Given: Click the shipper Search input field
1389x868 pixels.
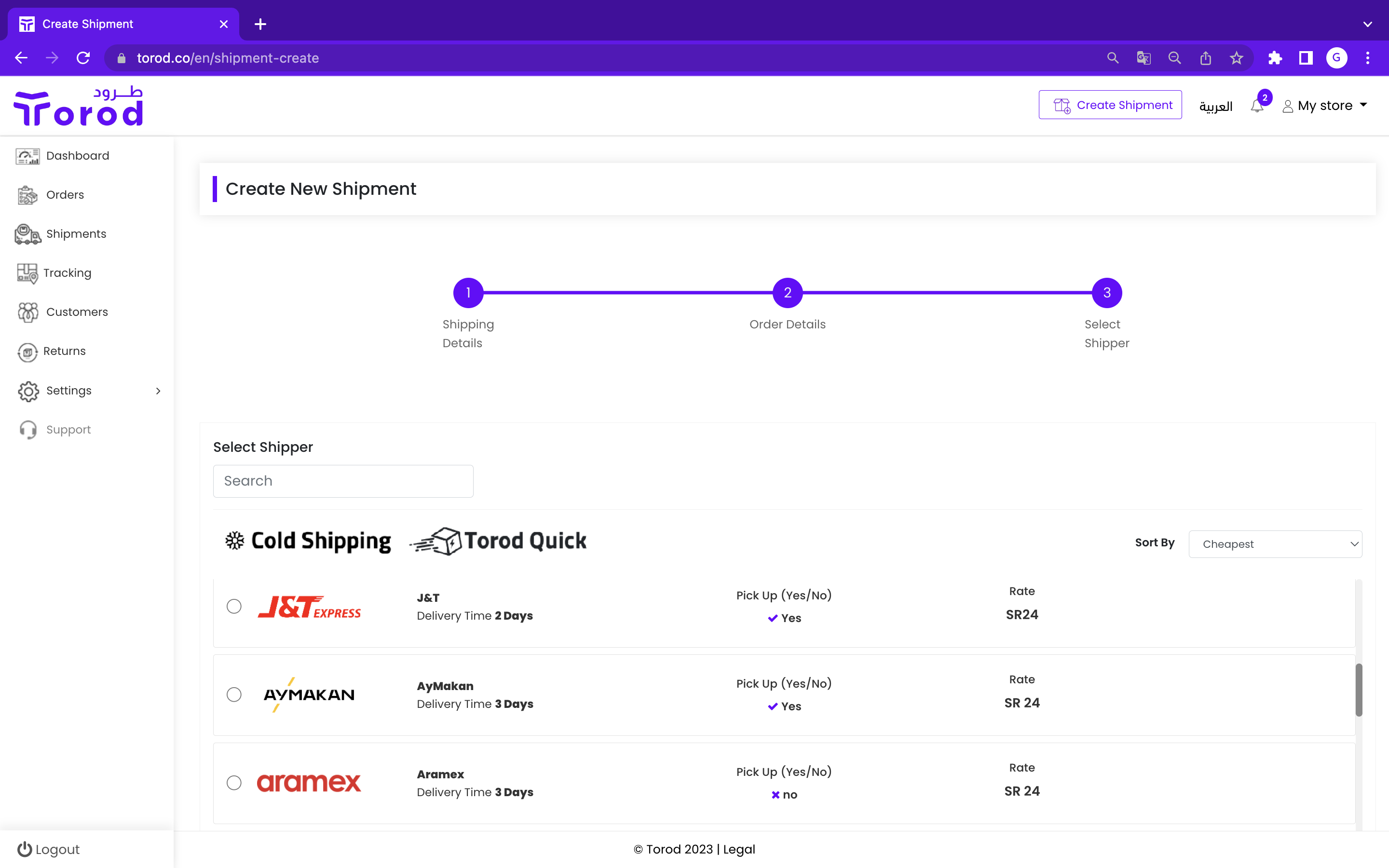Looking at the screenshot, I should [x=343, y=481].
